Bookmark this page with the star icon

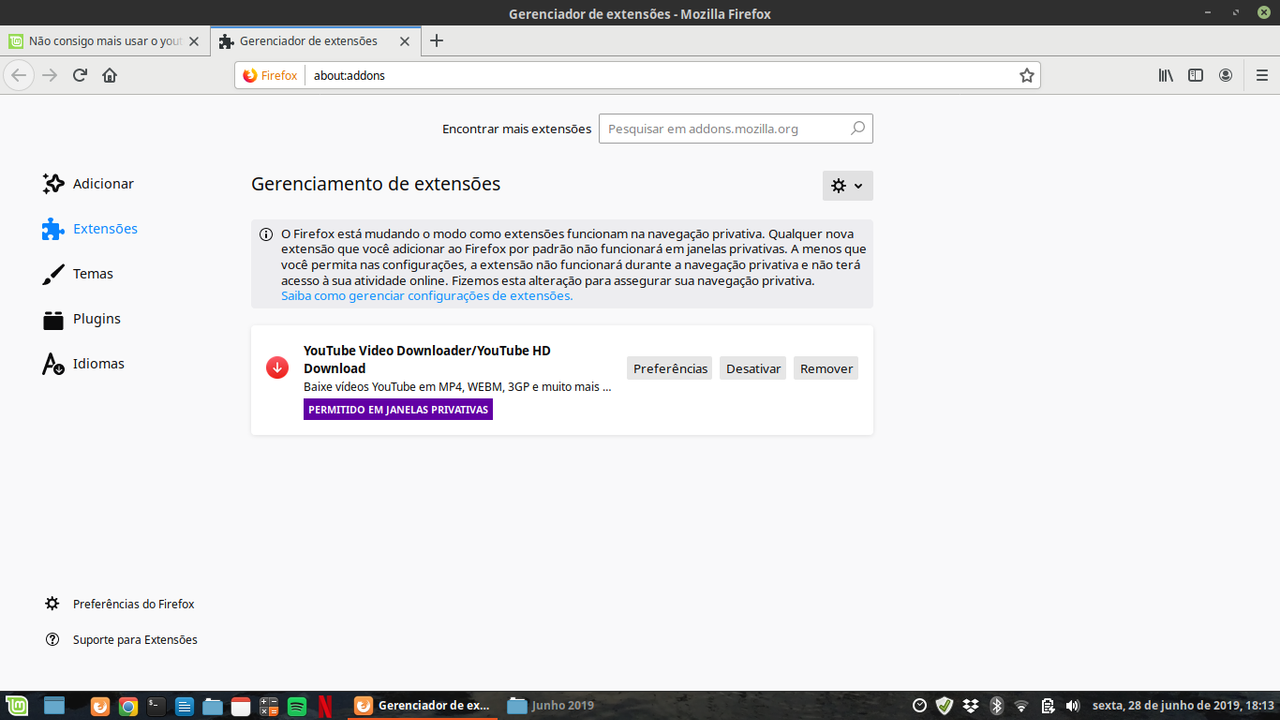pos(1026,75)
